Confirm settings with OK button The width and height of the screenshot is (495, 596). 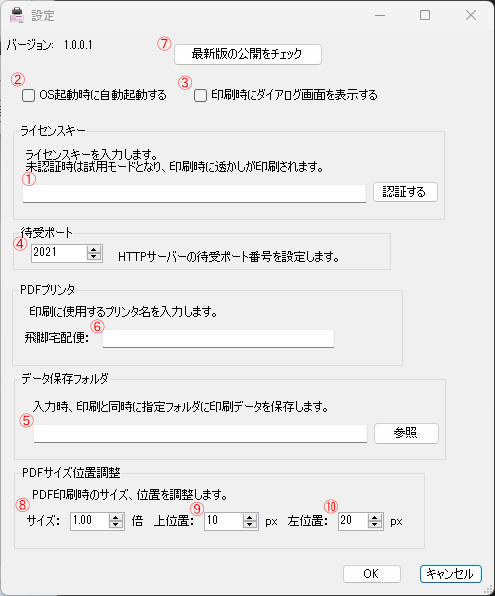click(371, 574)
